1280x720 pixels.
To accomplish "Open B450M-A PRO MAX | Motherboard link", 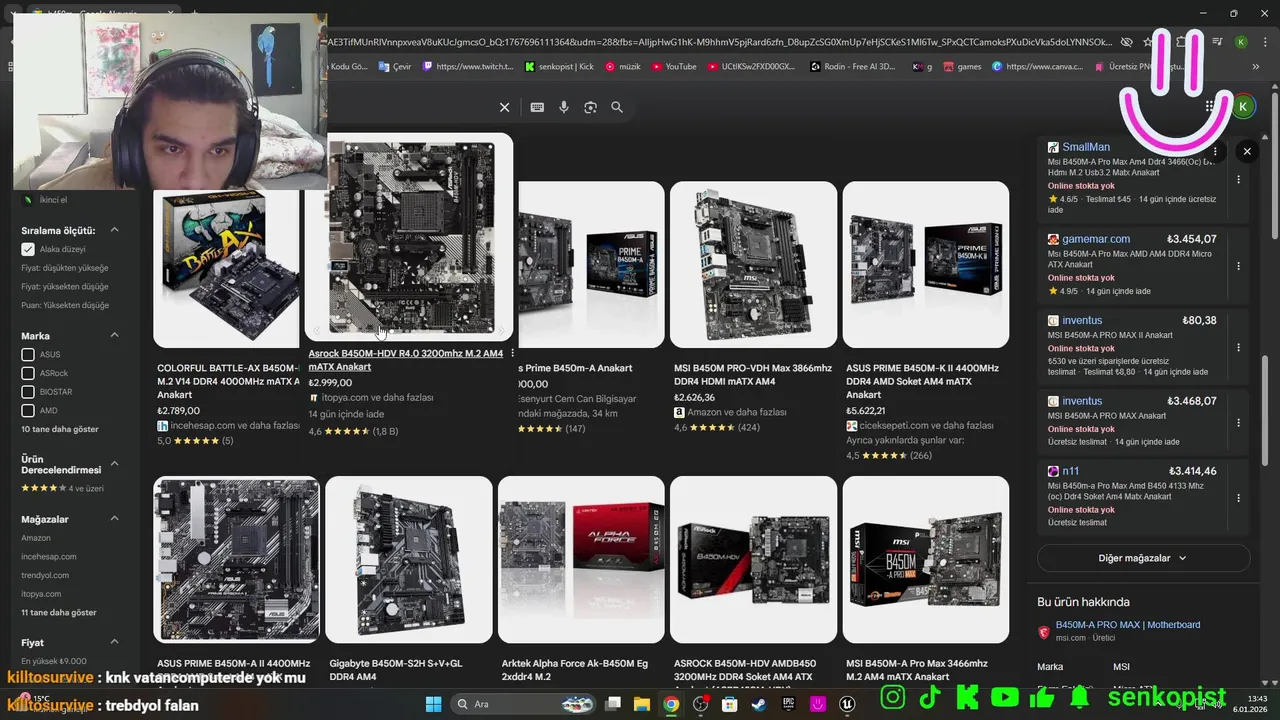I will tap(1128, 625).
